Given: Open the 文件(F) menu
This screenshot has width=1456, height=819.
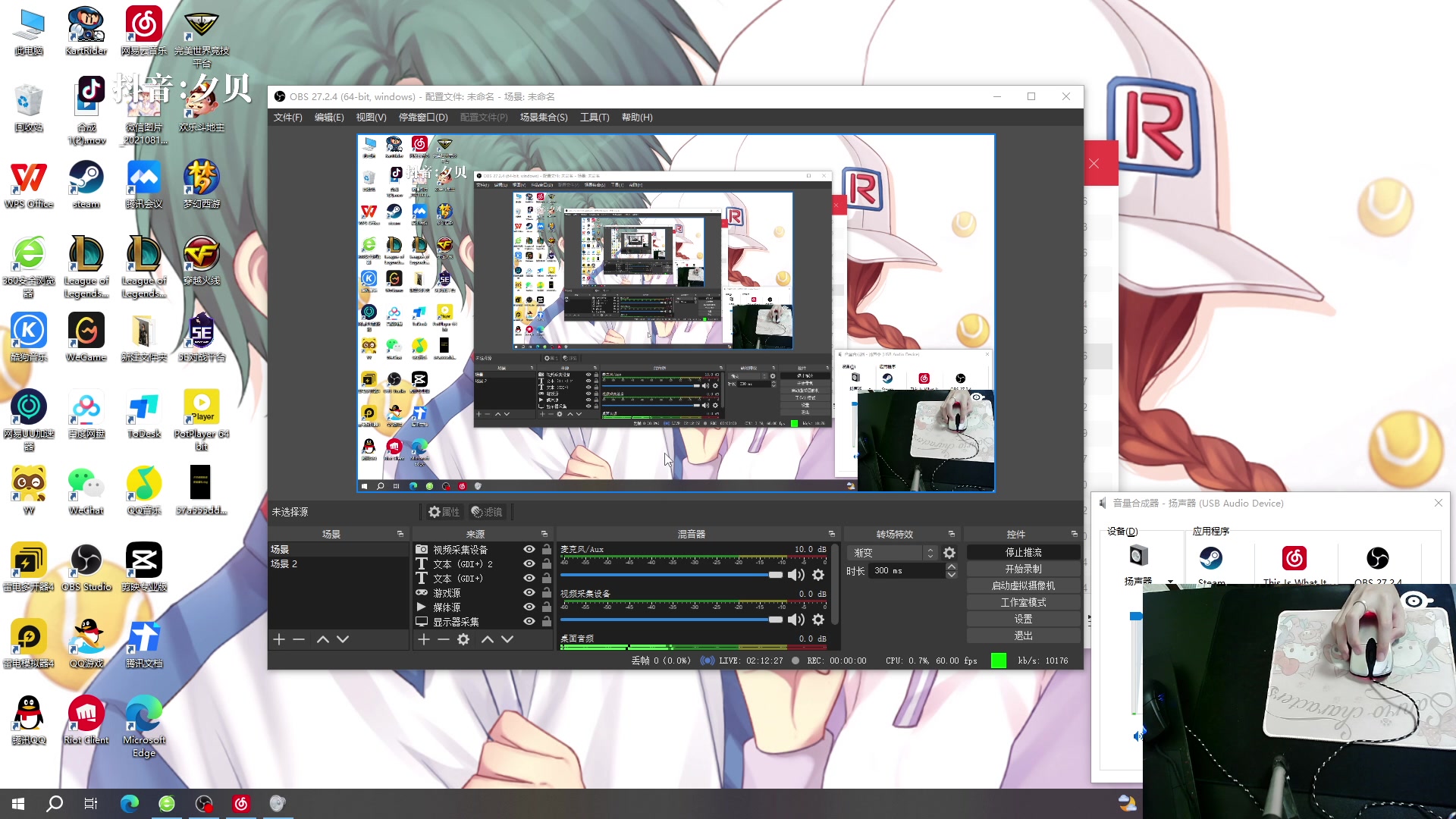Looking at the screenshot, I should tap(287, 118).
